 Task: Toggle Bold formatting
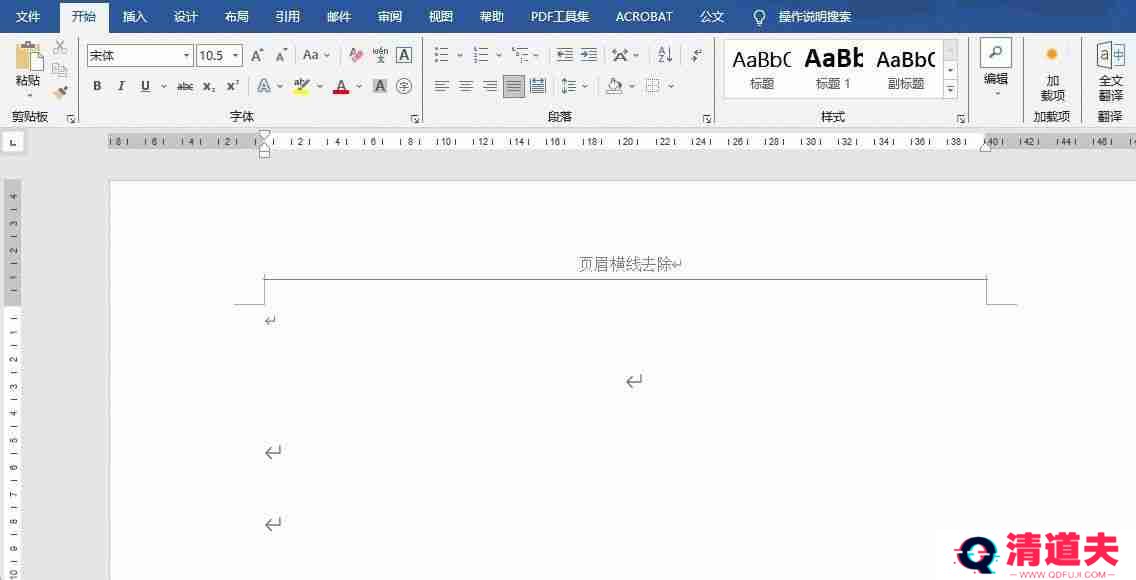[97, 86]
